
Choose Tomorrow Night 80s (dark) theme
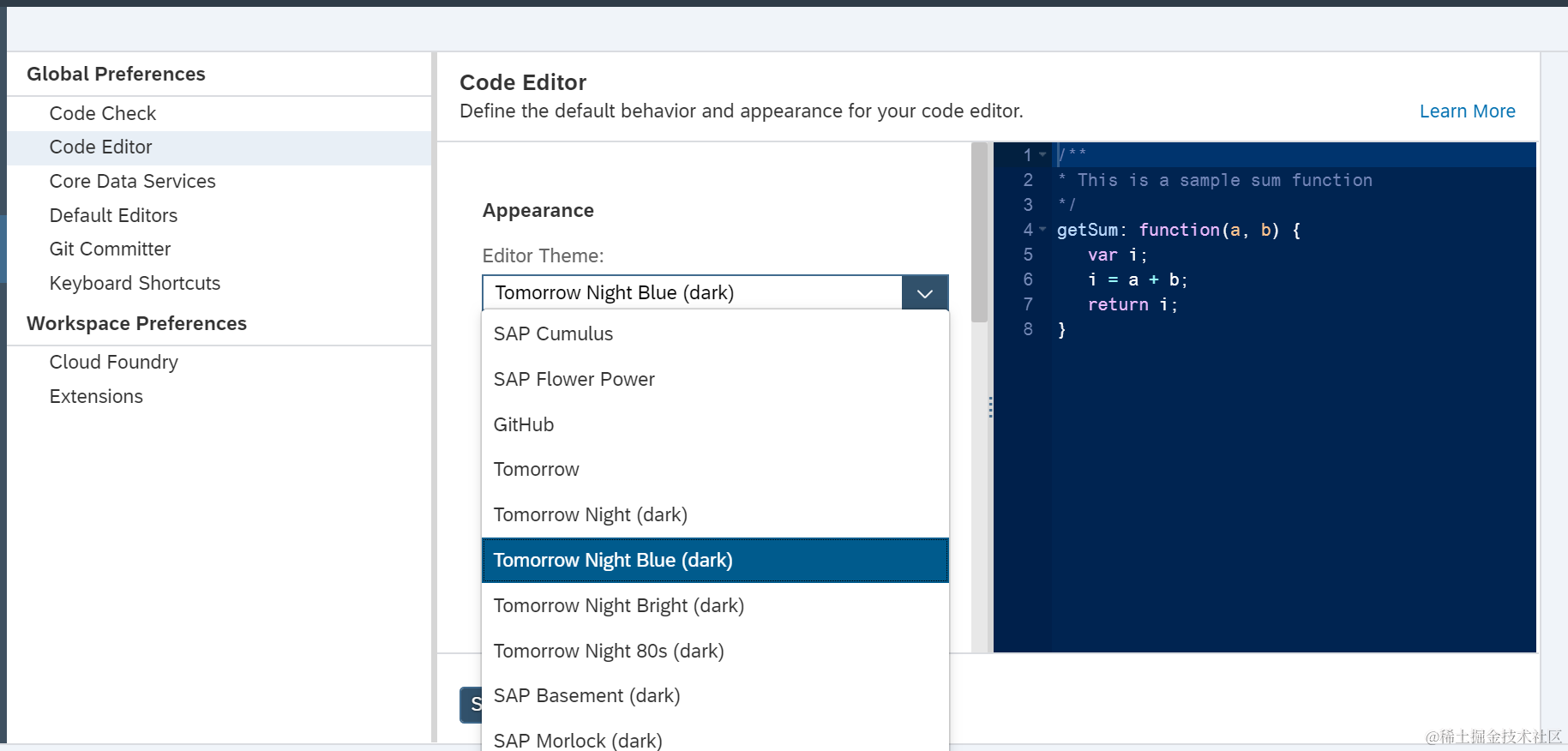click(715, 651)
